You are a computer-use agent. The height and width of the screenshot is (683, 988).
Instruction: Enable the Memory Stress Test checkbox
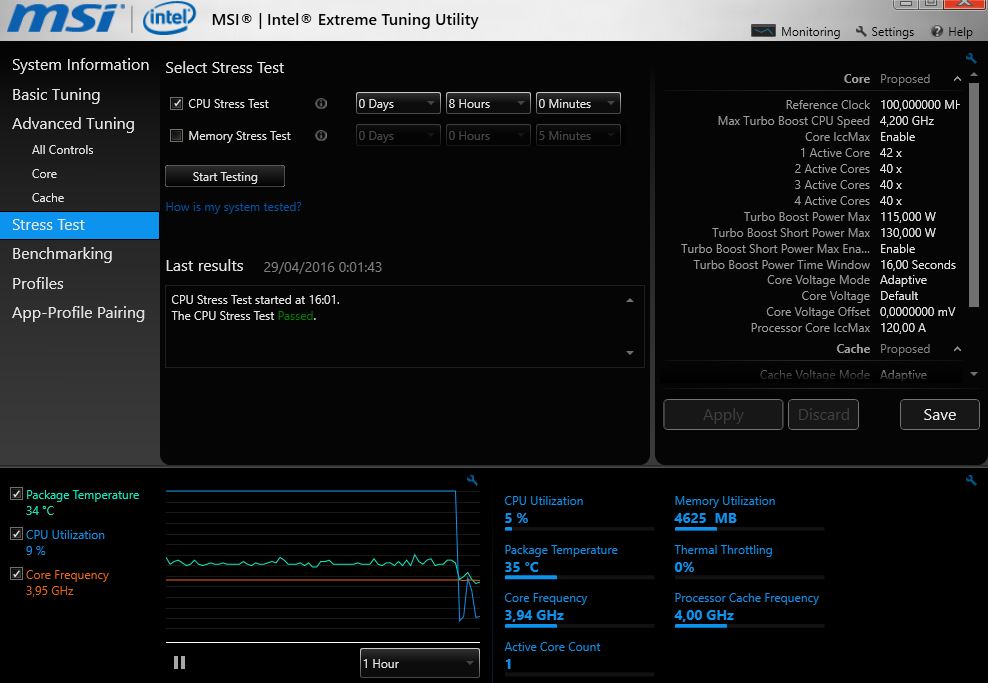177,136
